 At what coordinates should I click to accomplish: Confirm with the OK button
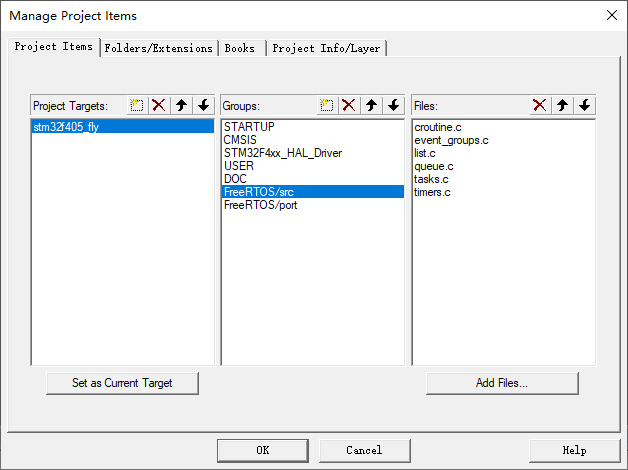click(263, 450)
